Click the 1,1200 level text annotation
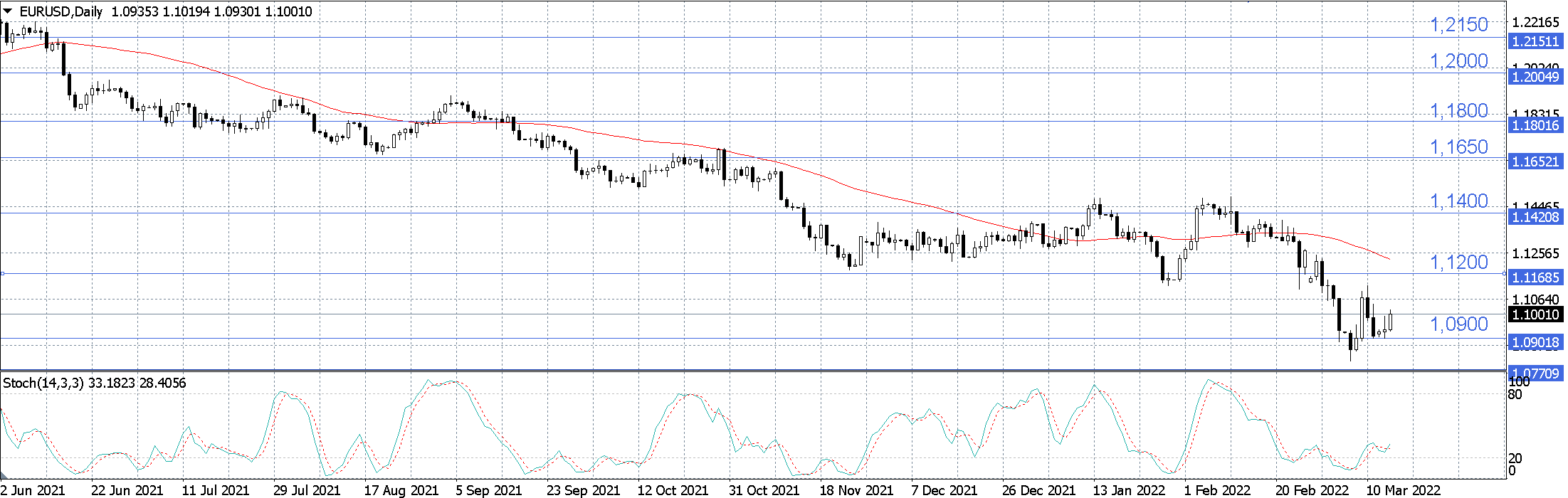The width and height of the screenshot is (1568, 498). 1459,263
